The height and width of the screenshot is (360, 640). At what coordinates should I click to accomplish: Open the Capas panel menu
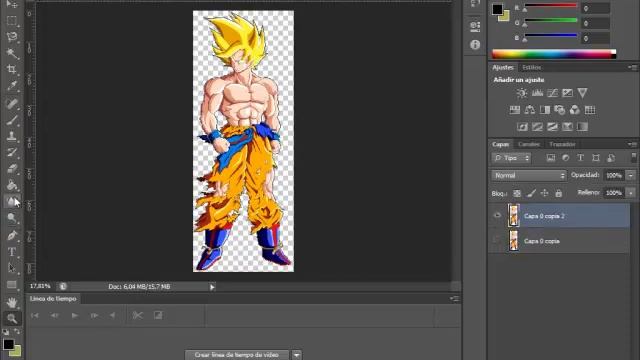[632, 144]
